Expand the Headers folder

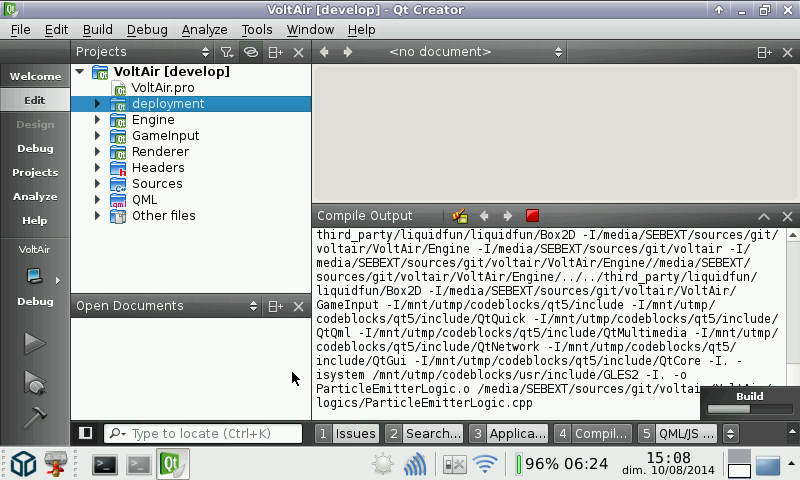[x=97, y=168]
